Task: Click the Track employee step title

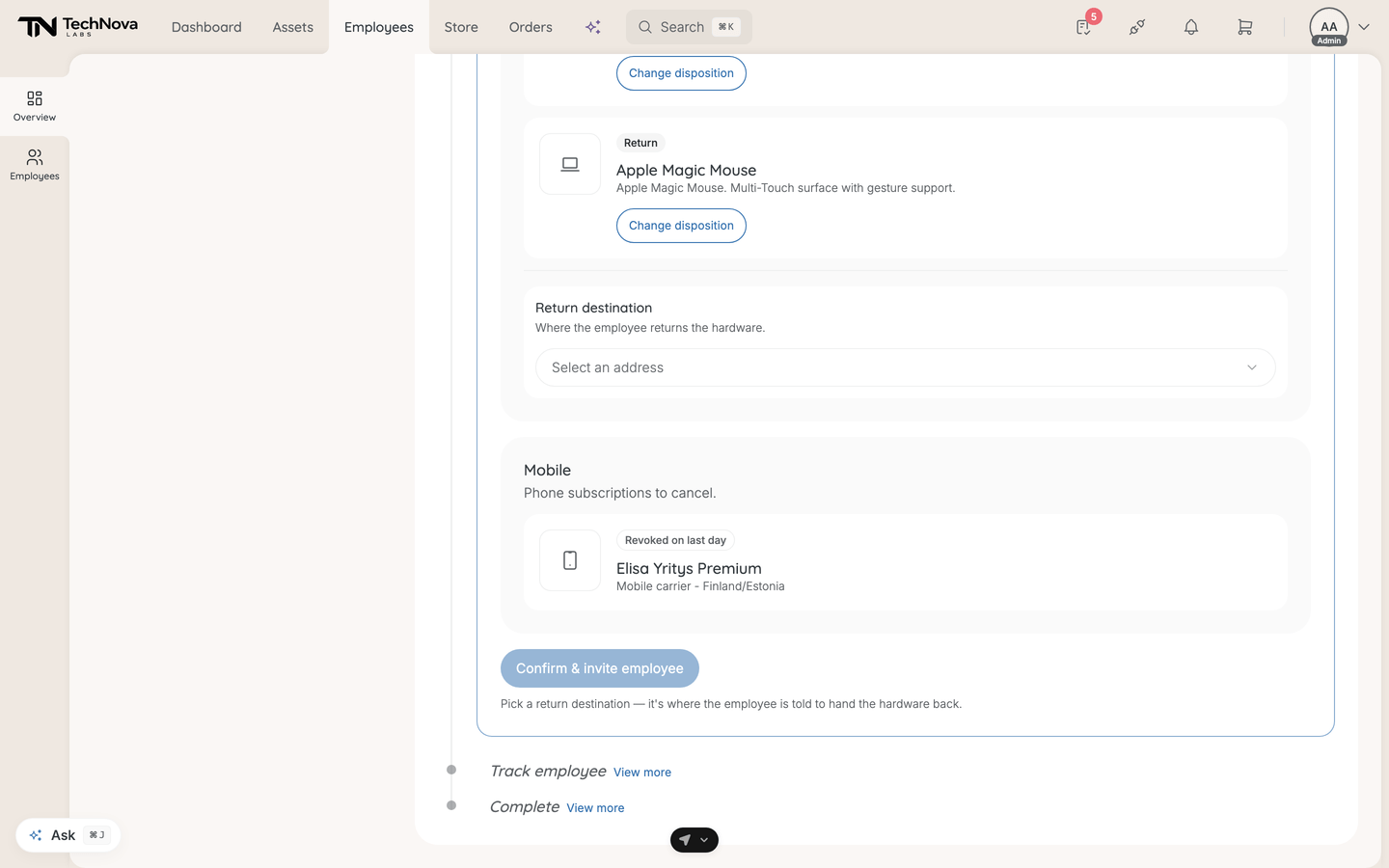Action: [x=548, y=771]
